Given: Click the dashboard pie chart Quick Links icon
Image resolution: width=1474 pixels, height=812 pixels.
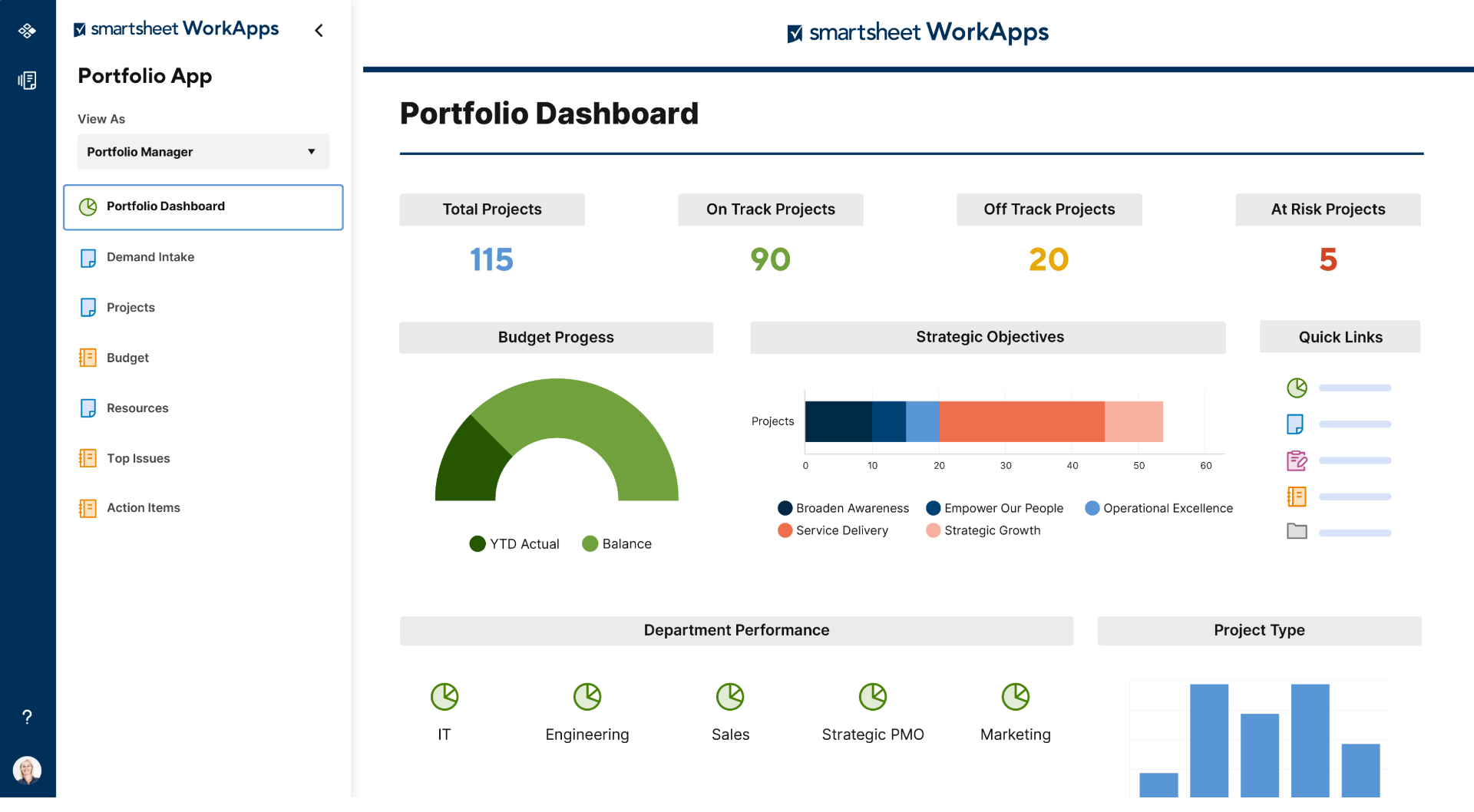Looking at the screenshot, I should coord(1297,388).
